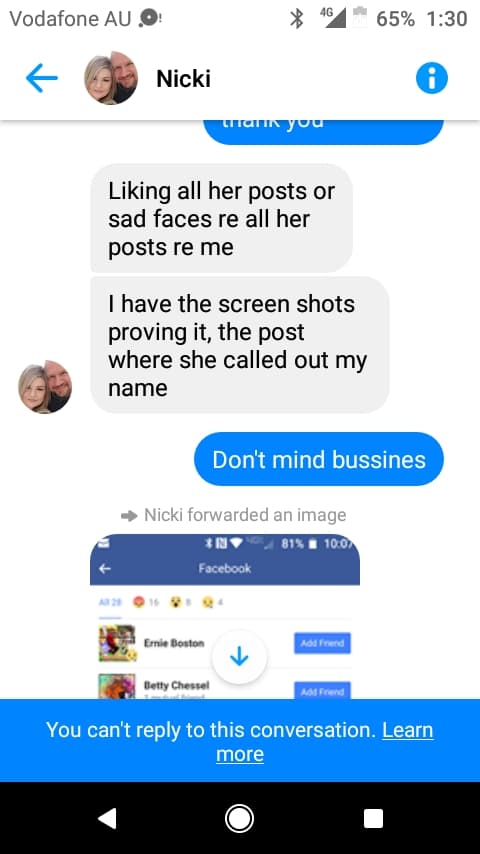Tap "You can't reply" notice banner
This screenshot has height=854, width=480.
(x=240, y=741)
